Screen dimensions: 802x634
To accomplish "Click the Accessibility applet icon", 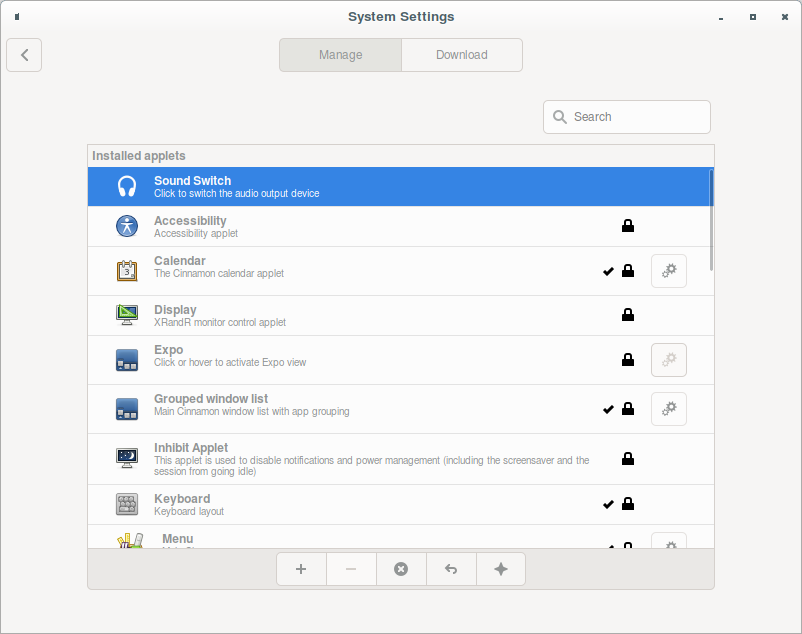I will click(x=127, y=226).
